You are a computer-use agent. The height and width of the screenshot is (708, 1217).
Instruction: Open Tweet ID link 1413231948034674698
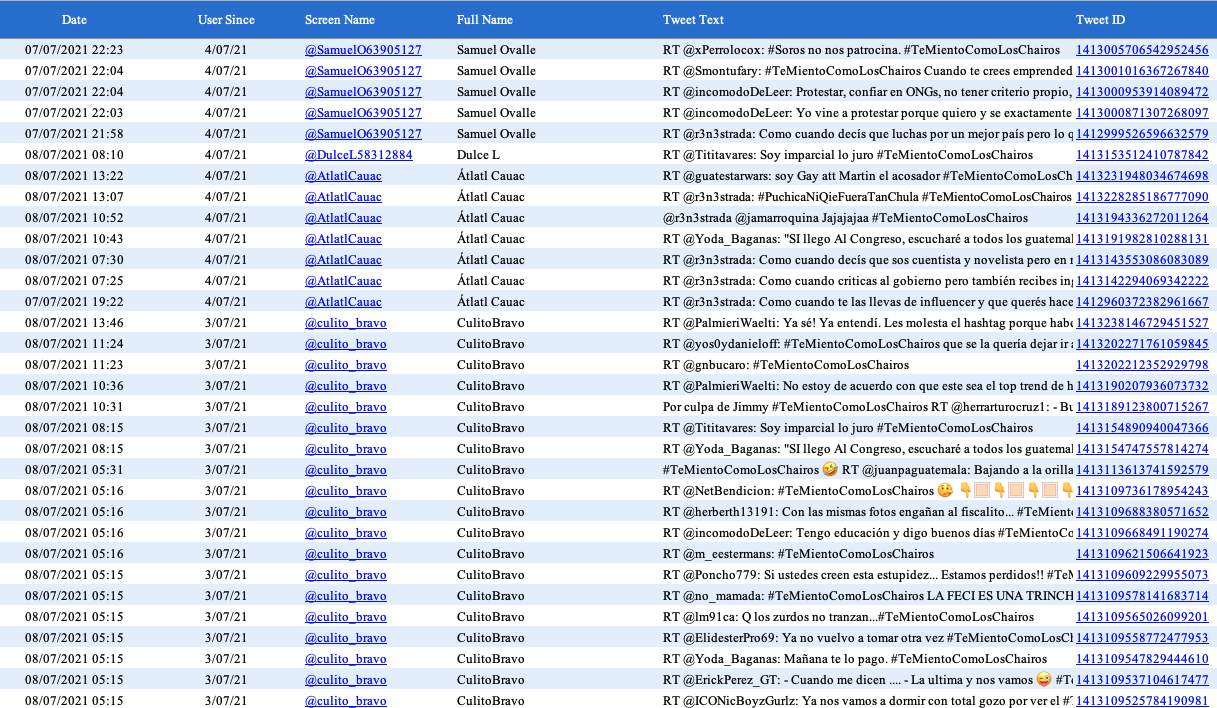(x=1142, y=176)
